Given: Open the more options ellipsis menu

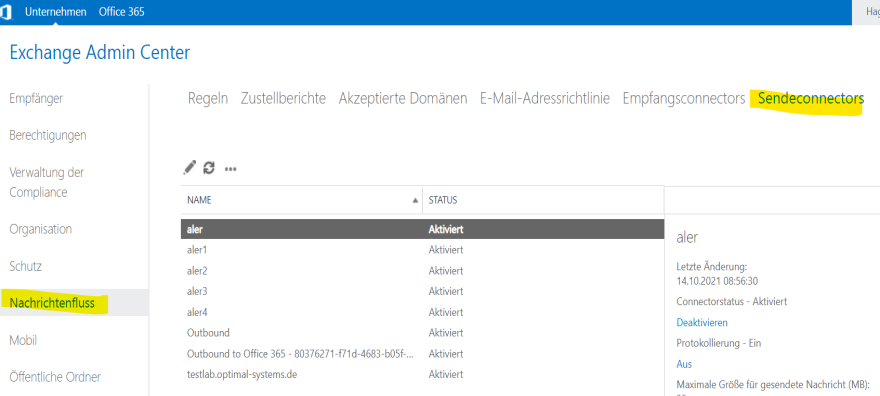Looking at the screenshot, I should click(x=230, y=168).
